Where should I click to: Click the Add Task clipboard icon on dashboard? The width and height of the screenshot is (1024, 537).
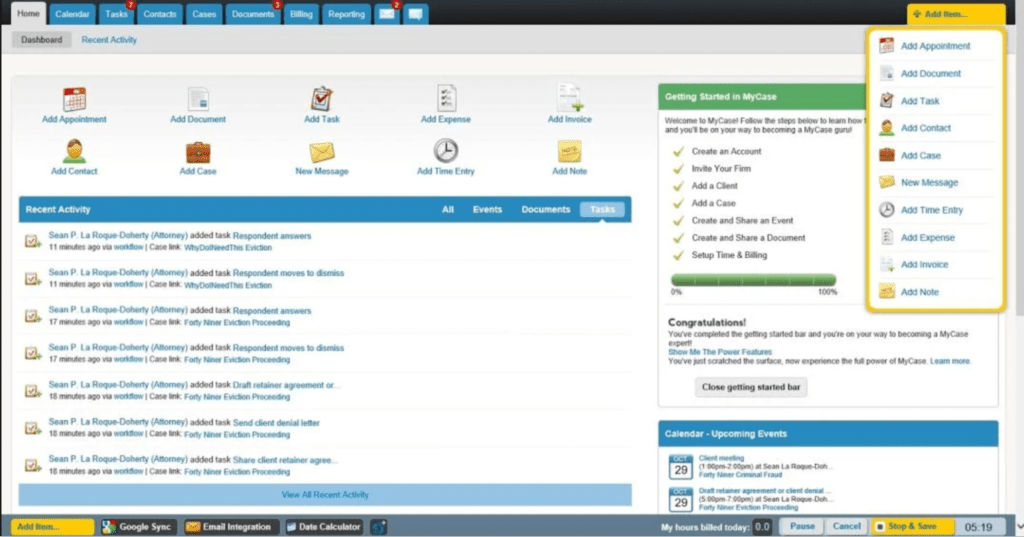(321, 99)
